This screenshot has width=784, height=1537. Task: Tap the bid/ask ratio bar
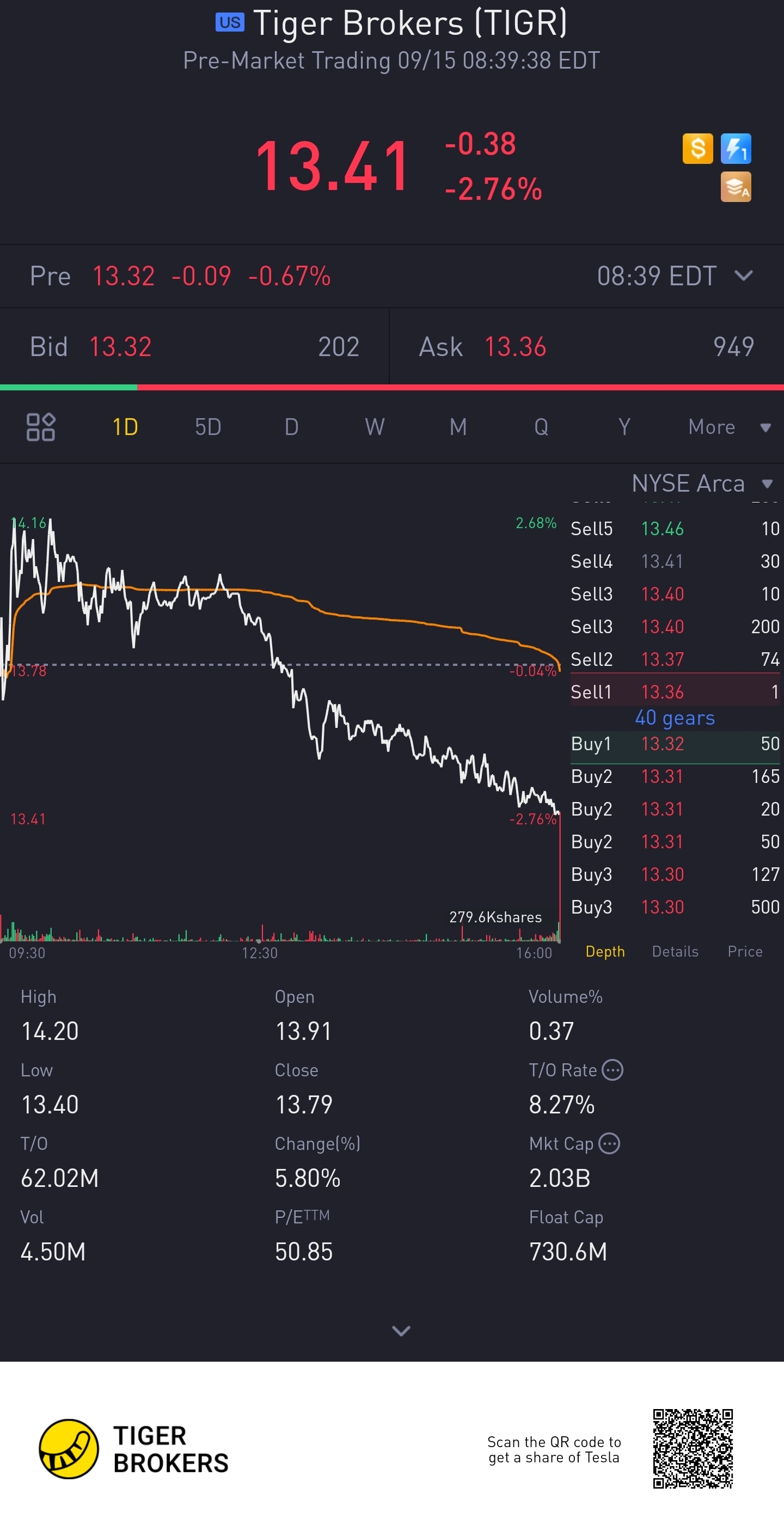pyautogui.click(x=392, y=387)
